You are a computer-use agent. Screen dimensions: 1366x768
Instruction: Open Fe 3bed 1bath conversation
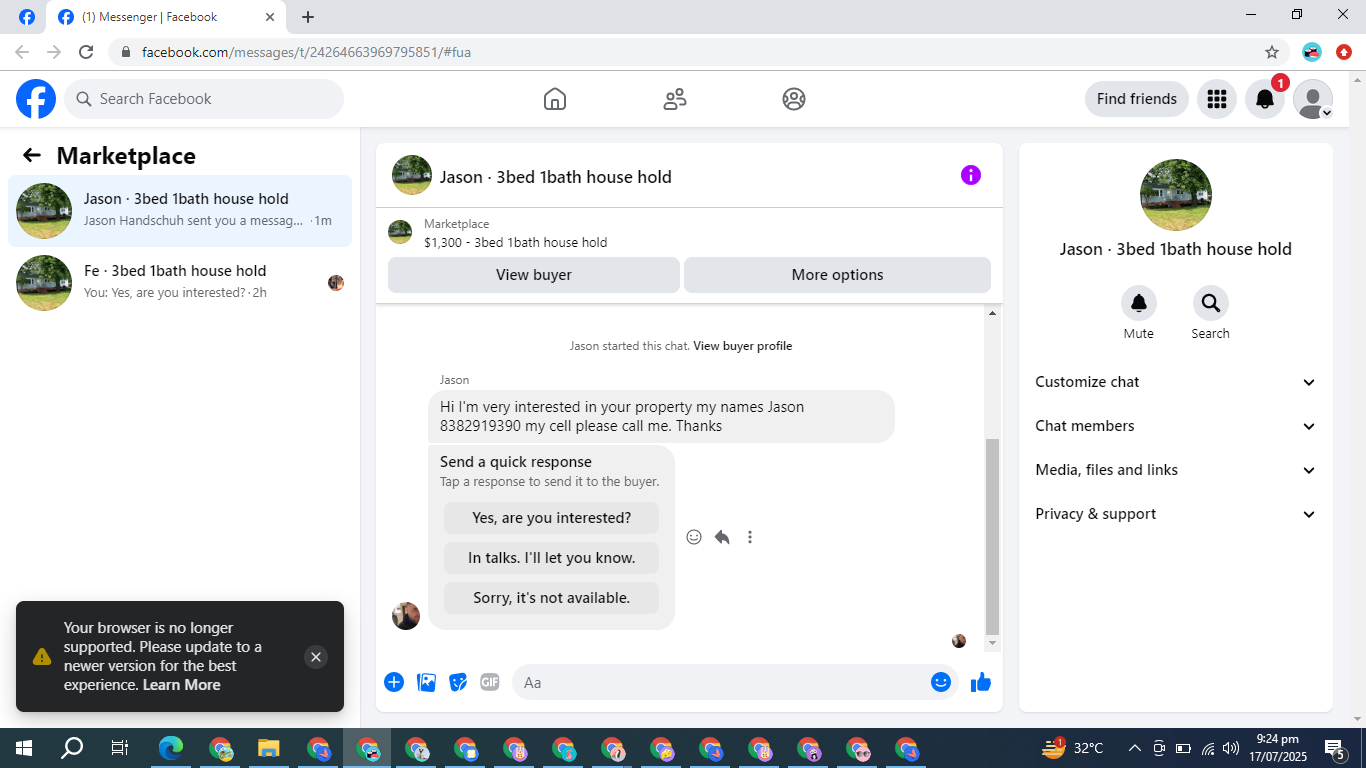point(180,282)
